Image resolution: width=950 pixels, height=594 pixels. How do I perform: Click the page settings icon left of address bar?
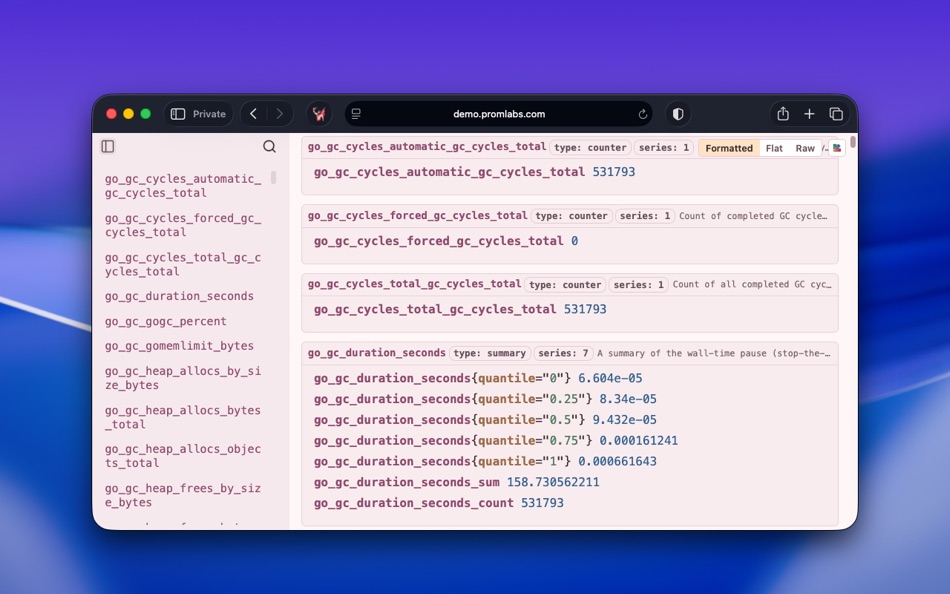pyautogui.click(x=354, y=114)
